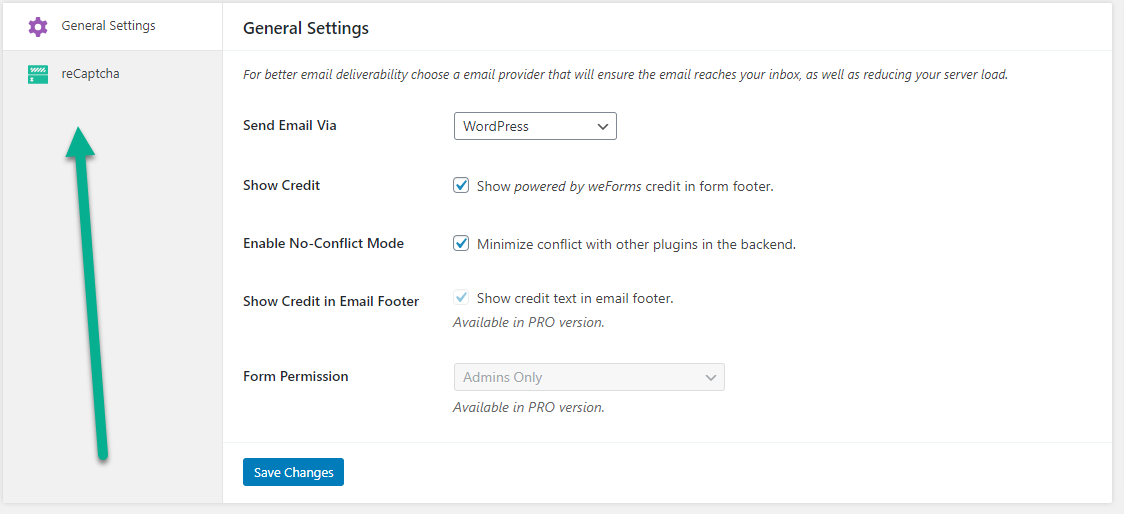The width and height of the screenshot is (1124, 514).
Task: Click the 'Show powered by weForms credit' label text
Action: pos(625,186)
